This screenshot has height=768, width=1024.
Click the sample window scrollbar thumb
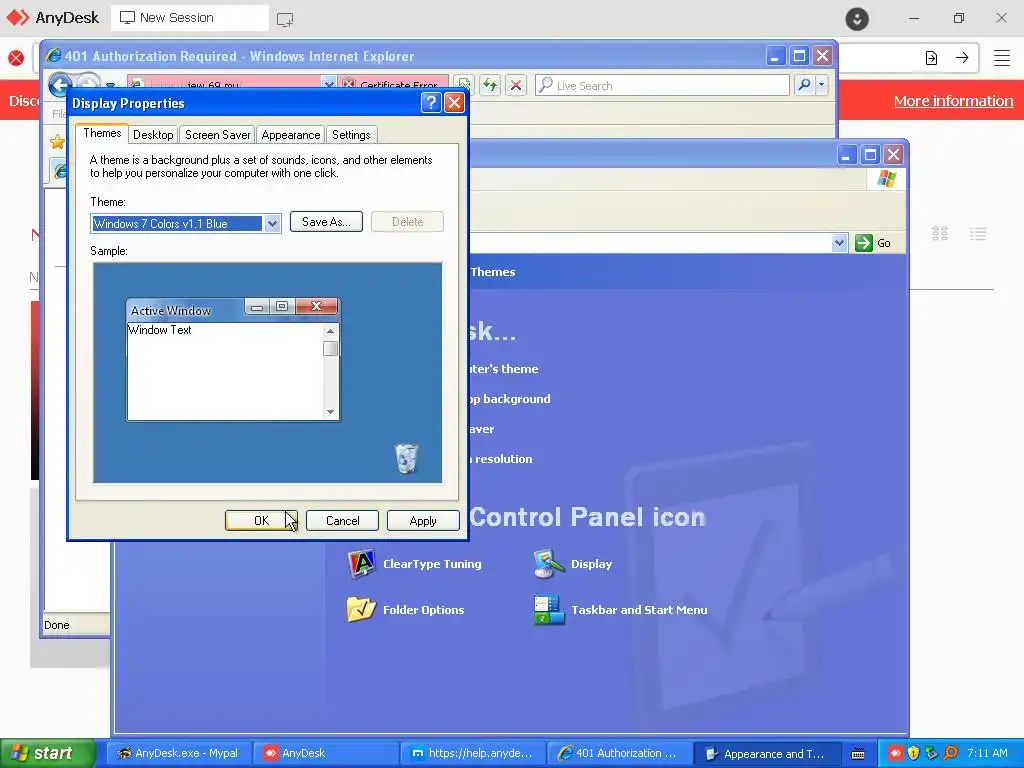click(x=330, y=348)
